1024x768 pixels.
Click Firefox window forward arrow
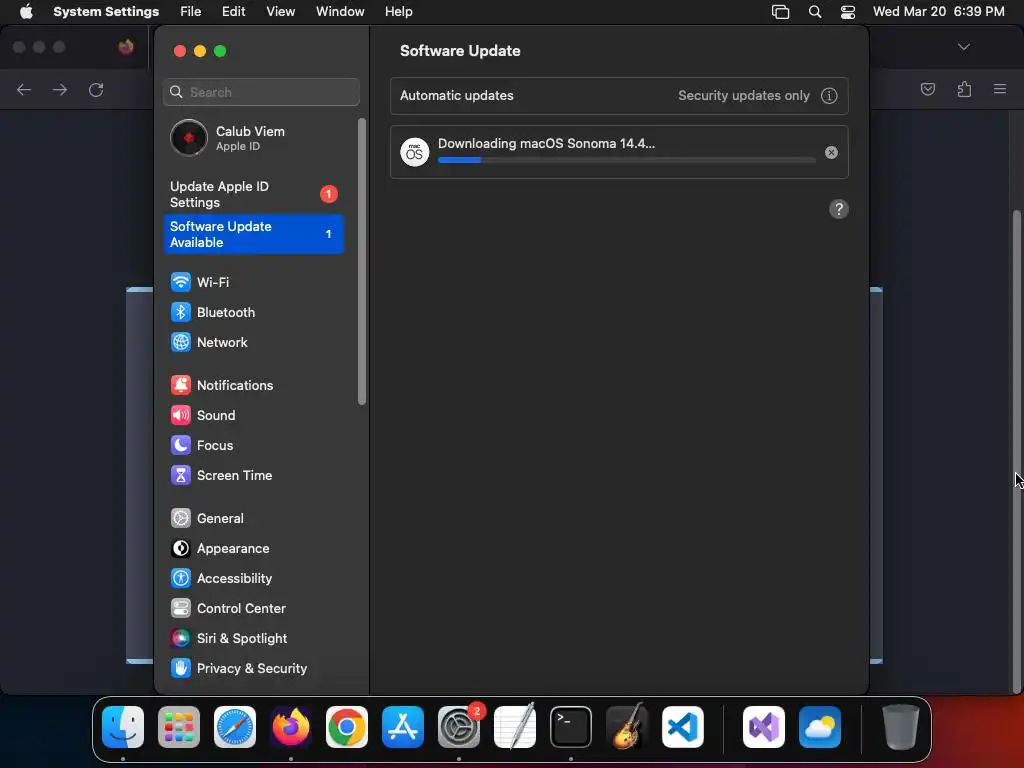click(60, 89)
